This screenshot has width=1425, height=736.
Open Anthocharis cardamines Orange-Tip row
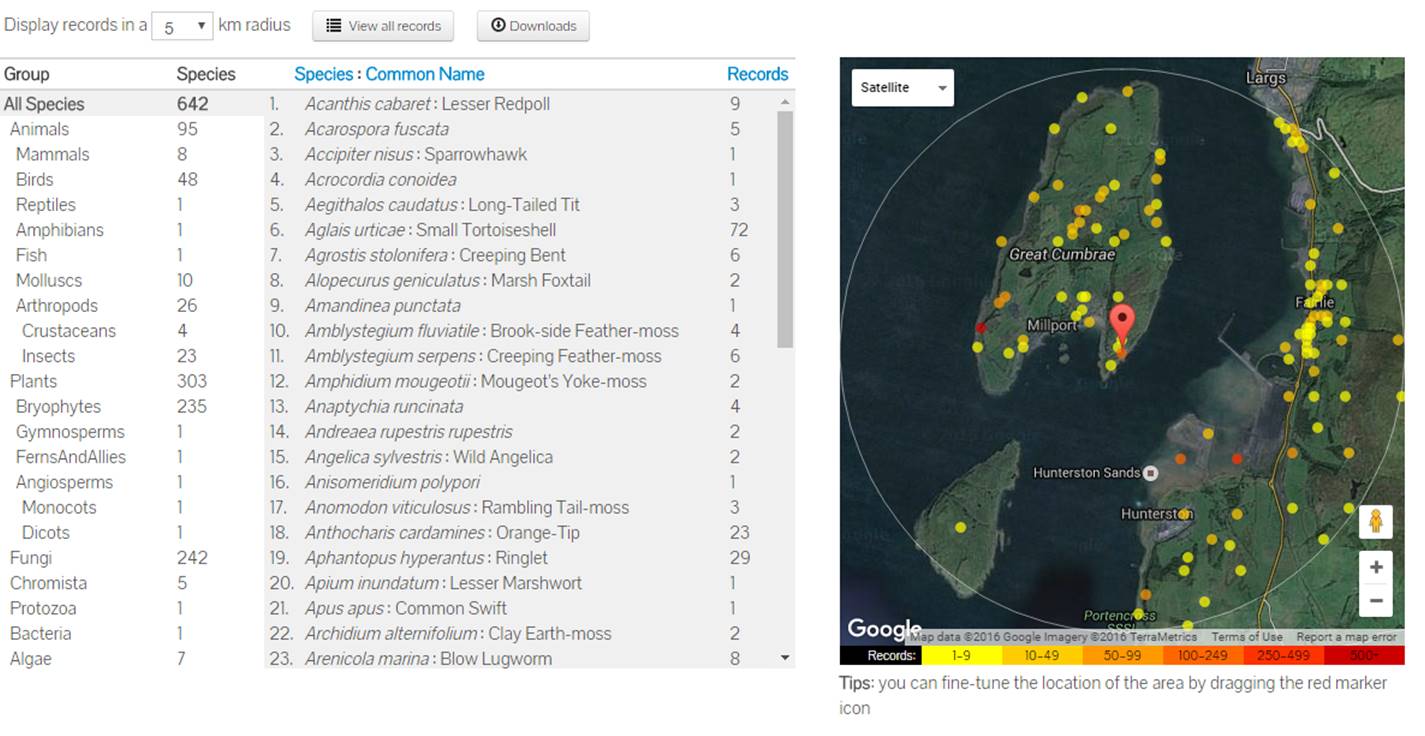click(521, 532)
